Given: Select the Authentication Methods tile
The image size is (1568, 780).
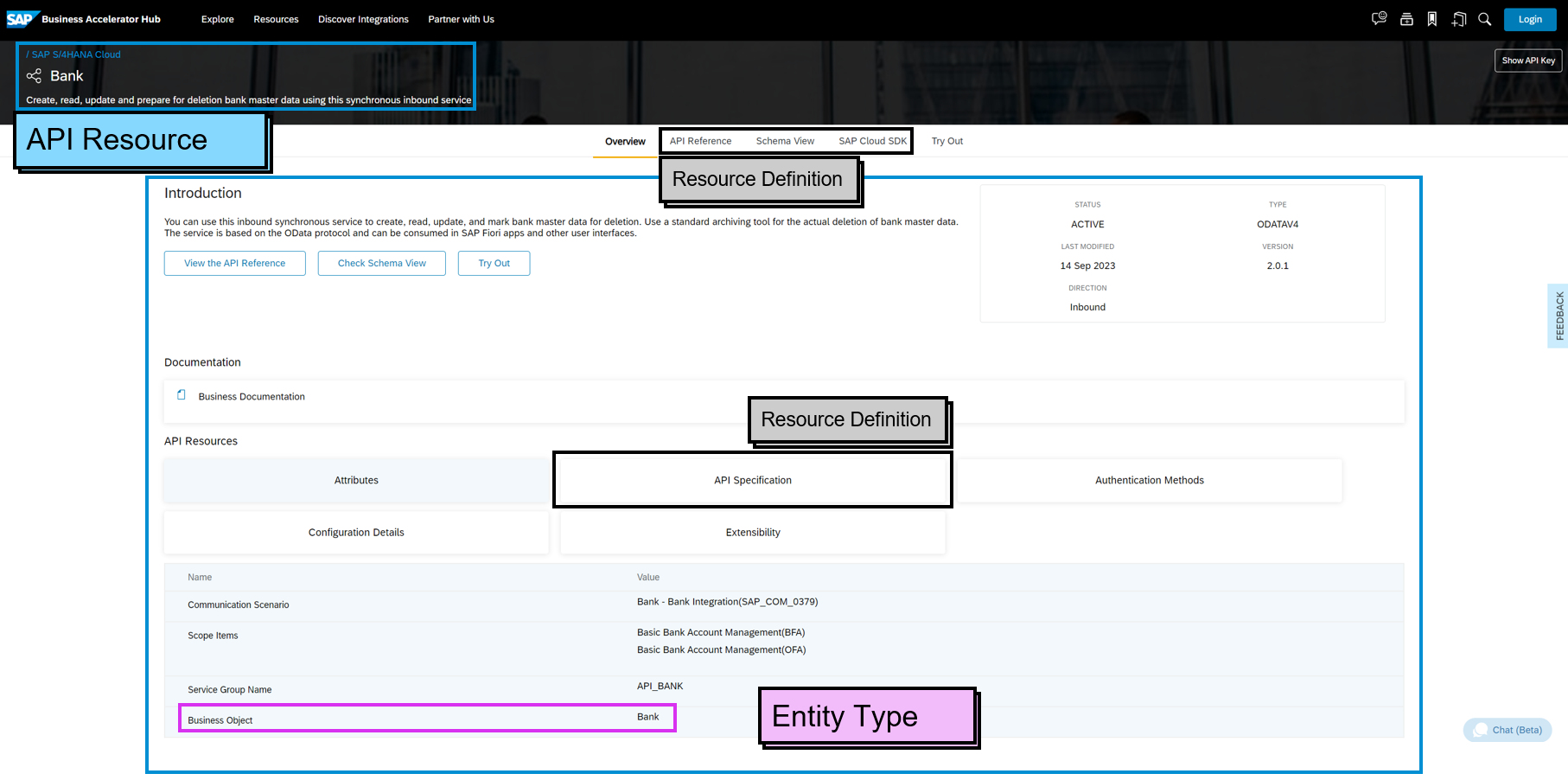Looking at the screenshot, I should pyautogui.click(x=1149, y=480).
